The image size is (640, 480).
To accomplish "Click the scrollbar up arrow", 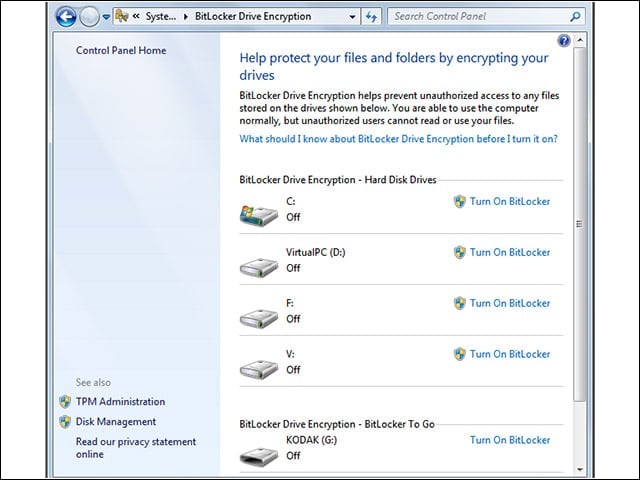I will click(580, 40).
